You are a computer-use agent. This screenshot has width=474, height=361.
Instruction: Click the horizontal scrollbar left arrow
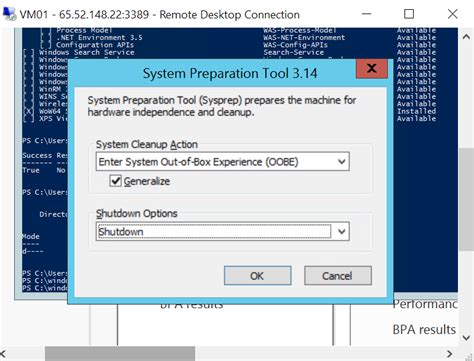[3, 353]
